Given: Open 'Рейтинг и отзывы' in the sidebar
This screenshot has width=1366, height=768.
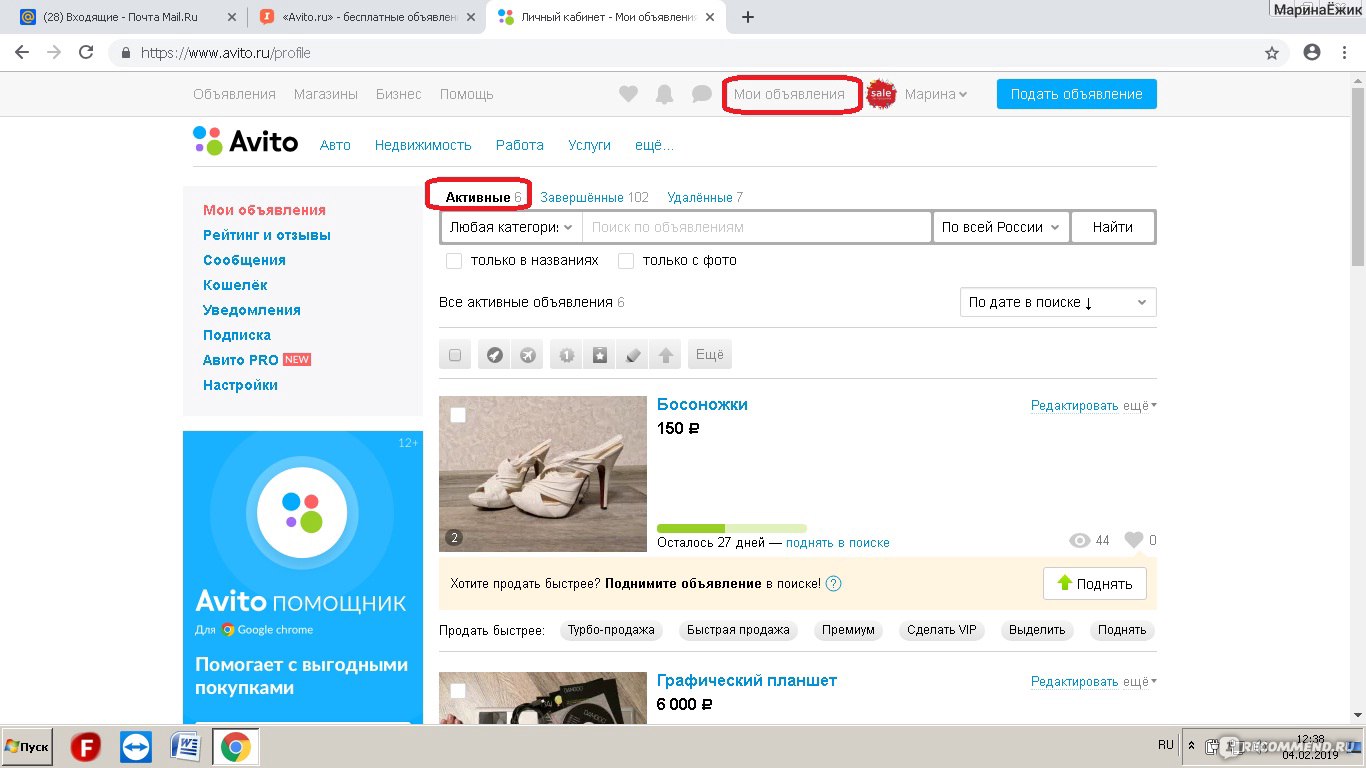Looking at the screenshot, I should [267, 235].
